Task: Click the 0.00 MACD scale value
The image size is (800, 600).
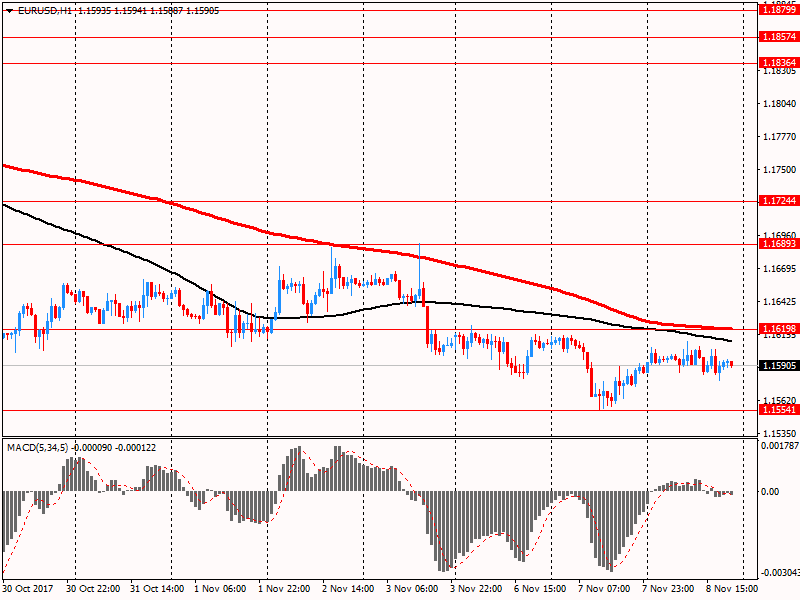Action: pyautogui.click(x=770, y=491)
